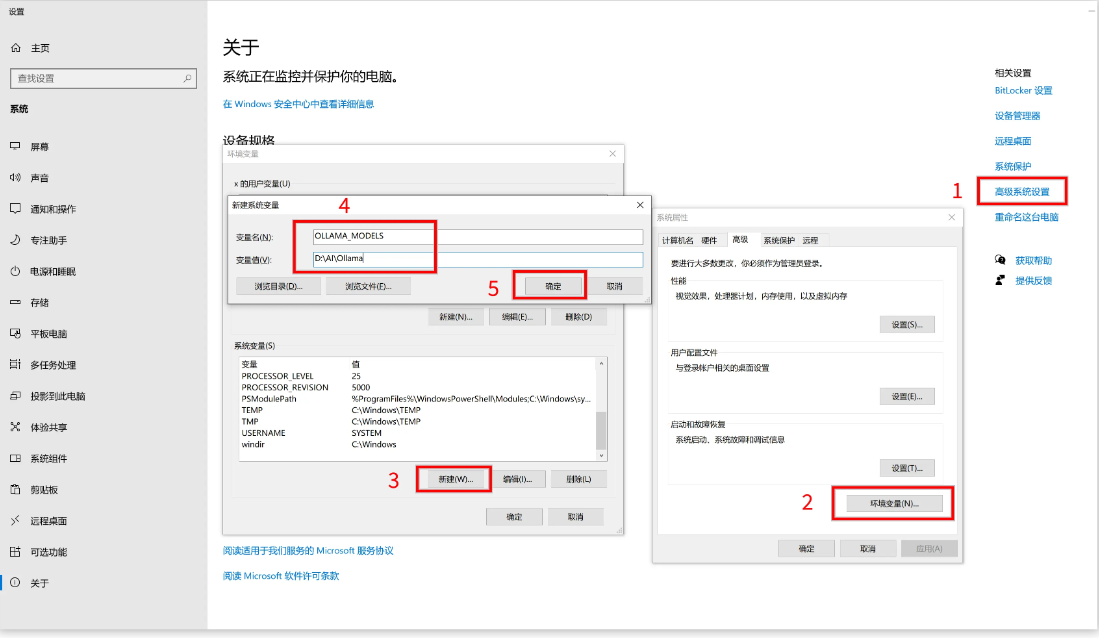Open Windows Security details link

pyautogui.click(x=299, y=104)
